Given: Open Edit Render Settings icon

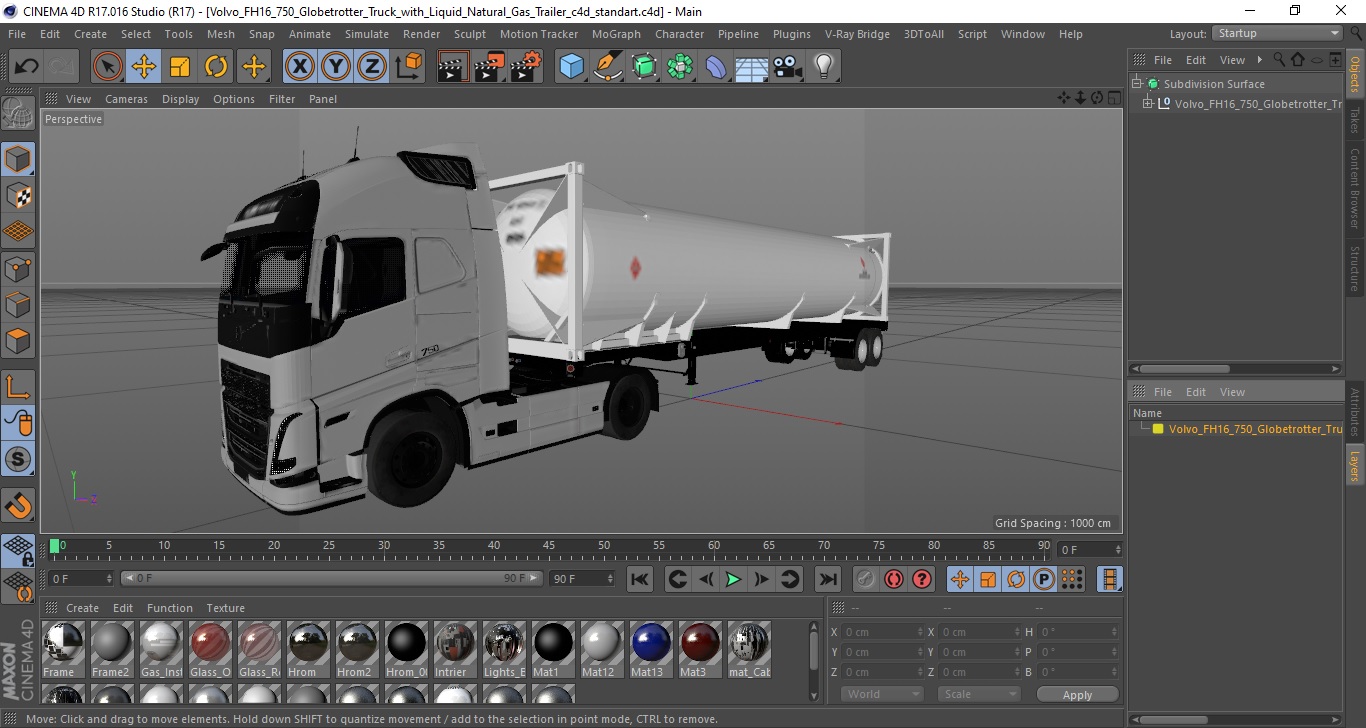Looking at the screenshot, I should pyautogui.click(x=525, y=67).
